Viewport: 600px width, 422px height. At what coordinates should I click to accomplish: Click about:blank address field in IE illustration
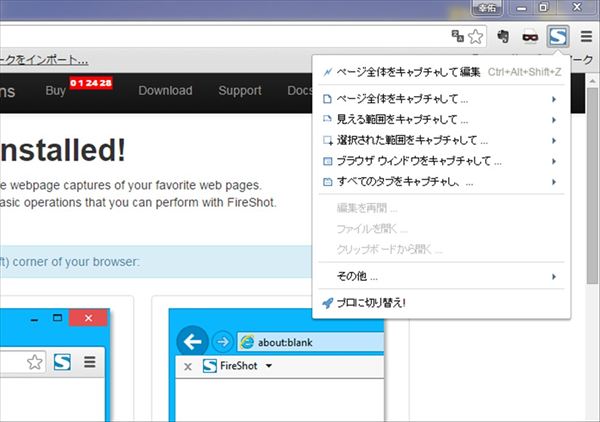point(310,342)
